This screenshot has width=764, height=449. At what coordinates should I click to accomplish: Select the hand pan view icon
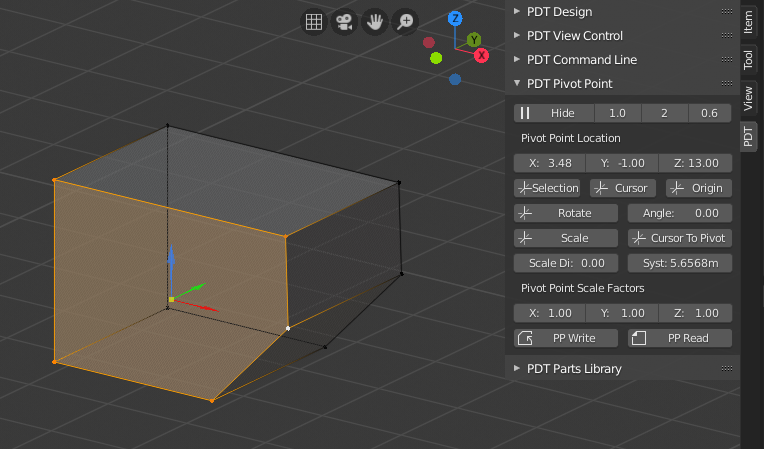coord(375,22)
